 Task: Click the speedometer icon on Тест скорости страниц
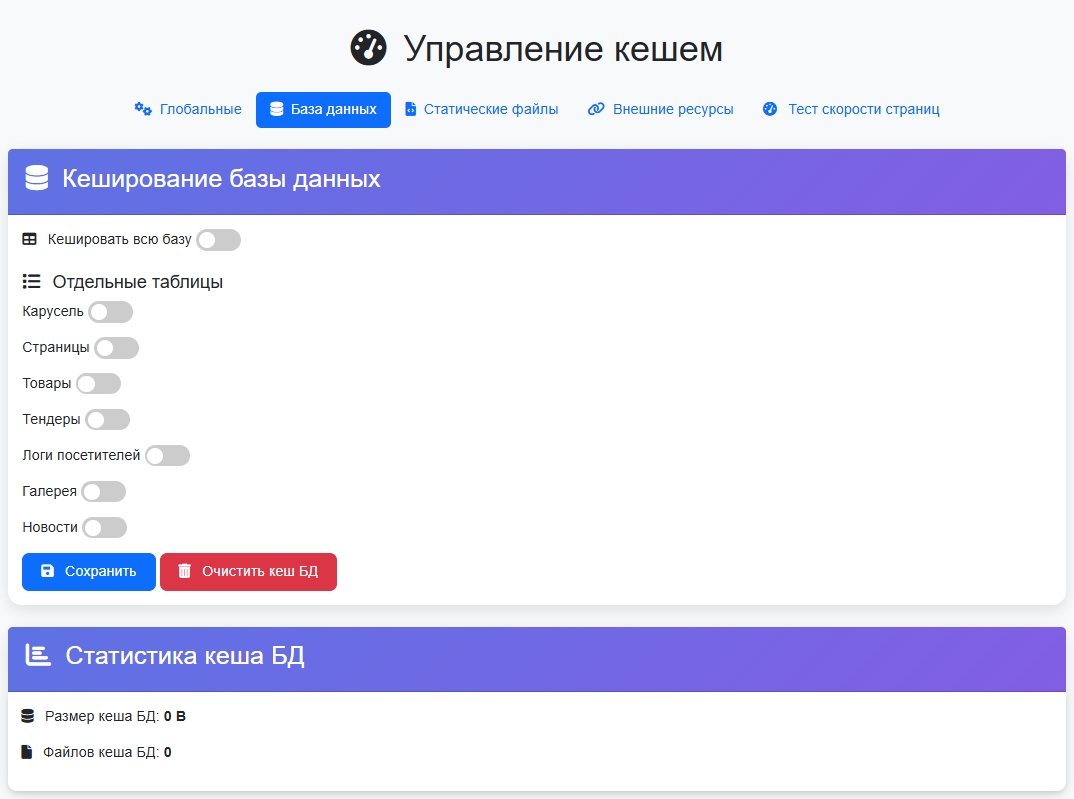pyautogui.click(x=770, y=109)
